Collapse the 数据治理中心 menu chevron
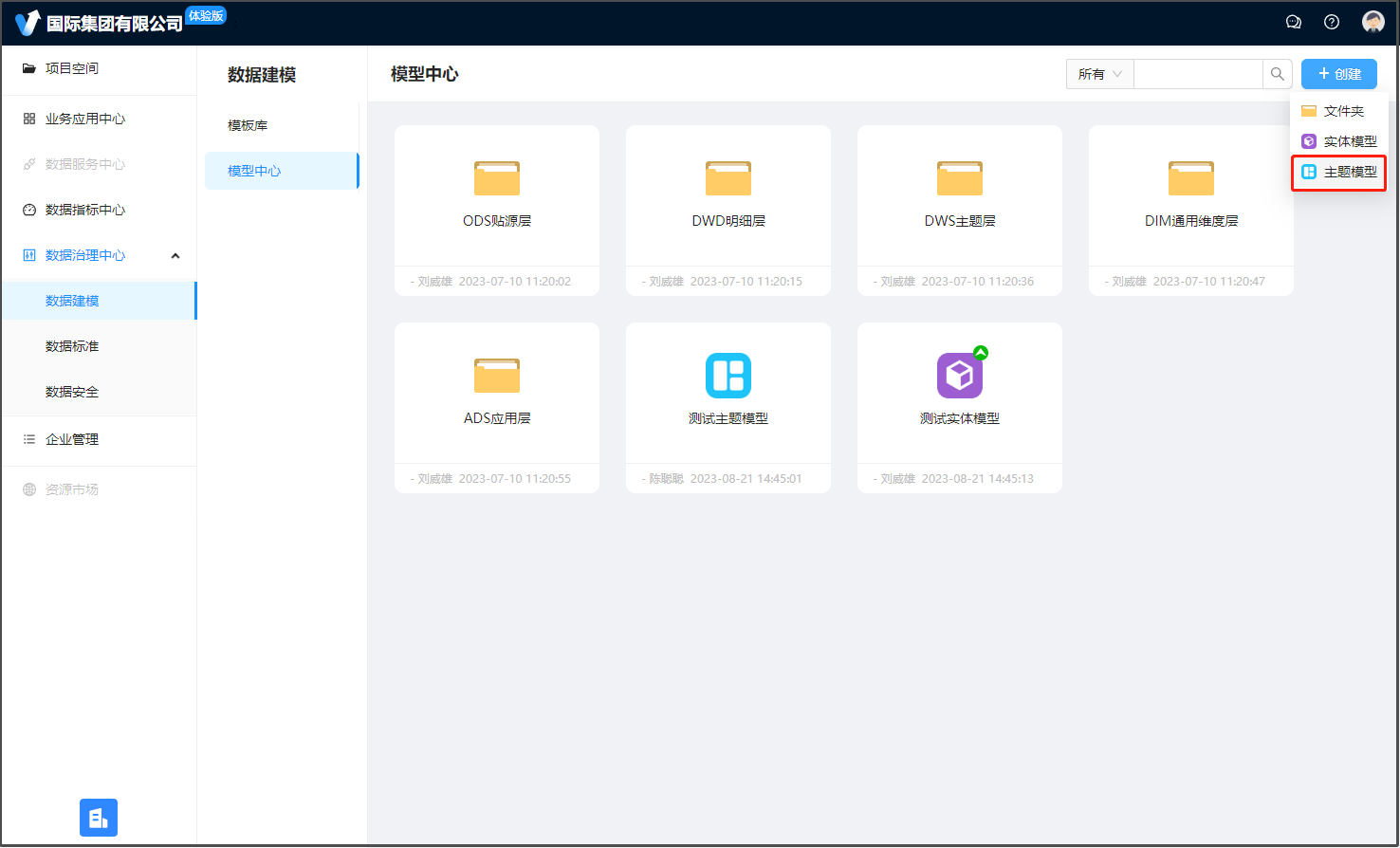Image resolution: width=1400 pixels, height=848 pixels. 175,256
